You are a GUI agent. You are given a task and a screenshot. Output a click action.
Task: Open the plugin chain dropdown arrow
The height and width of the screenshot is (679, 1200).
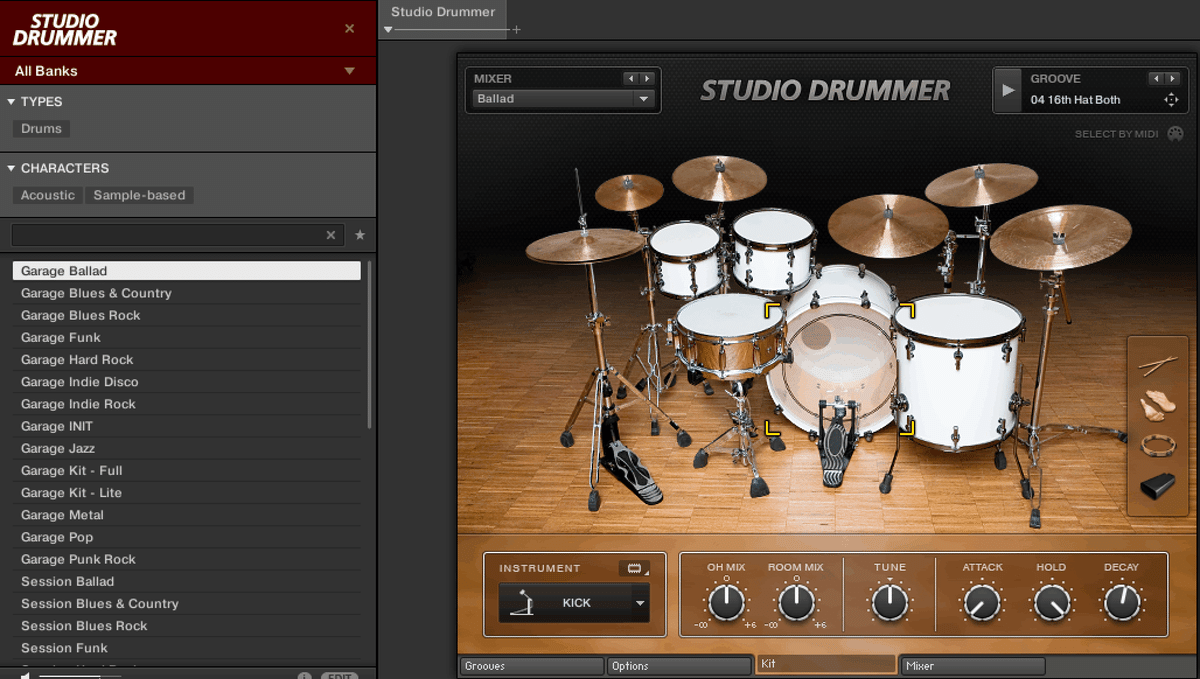[x=388, y=30]
